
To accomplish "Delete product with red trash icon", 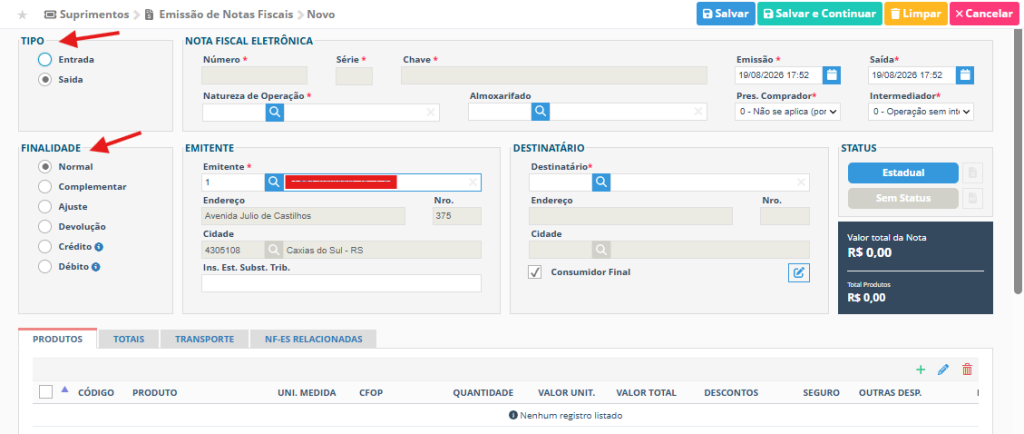I will pos(967,370).
